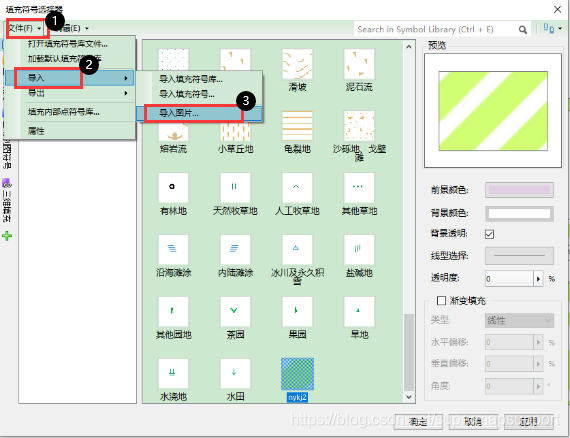The width and height of the screenshot is (570, 438).
Task: Open the 垂直偏移 arrow control
Action: point(538,363)
